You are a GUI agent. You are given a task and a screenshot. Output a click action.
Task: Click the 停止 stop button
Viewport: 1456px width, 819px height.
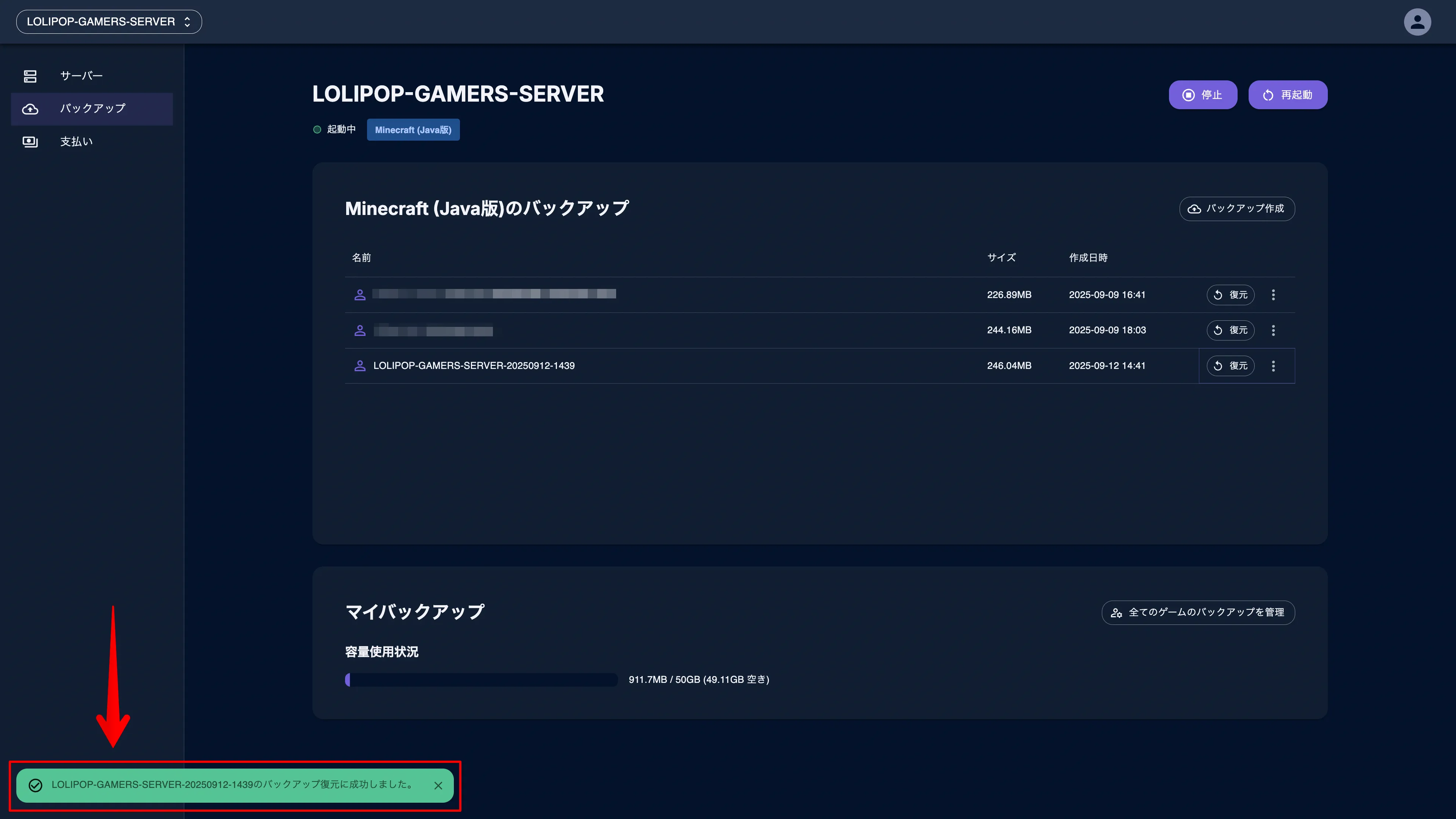point(1202,95)
